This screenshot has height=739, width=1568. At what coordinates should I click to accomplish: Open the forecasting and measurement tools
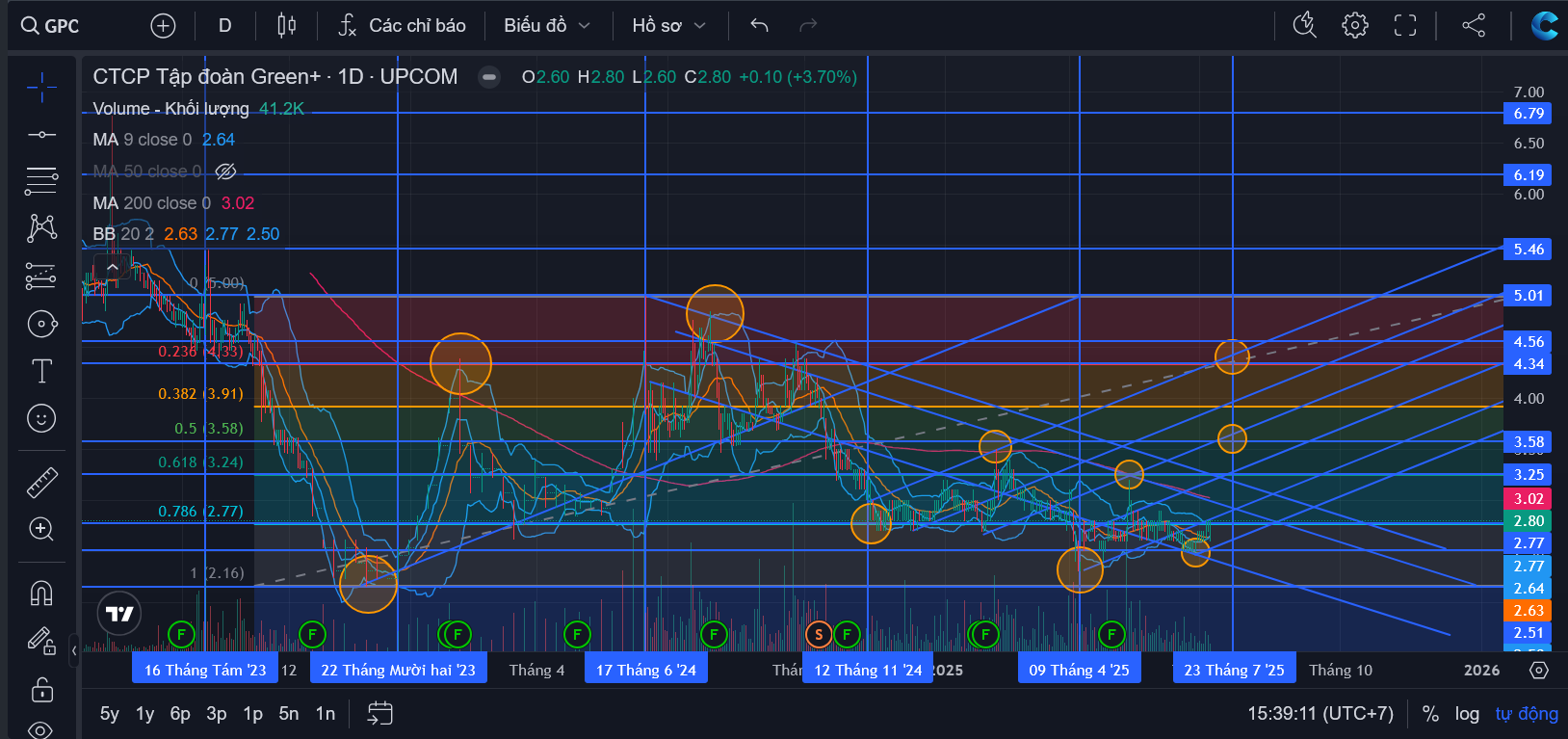pyautogui.click(x=41, y=276)
